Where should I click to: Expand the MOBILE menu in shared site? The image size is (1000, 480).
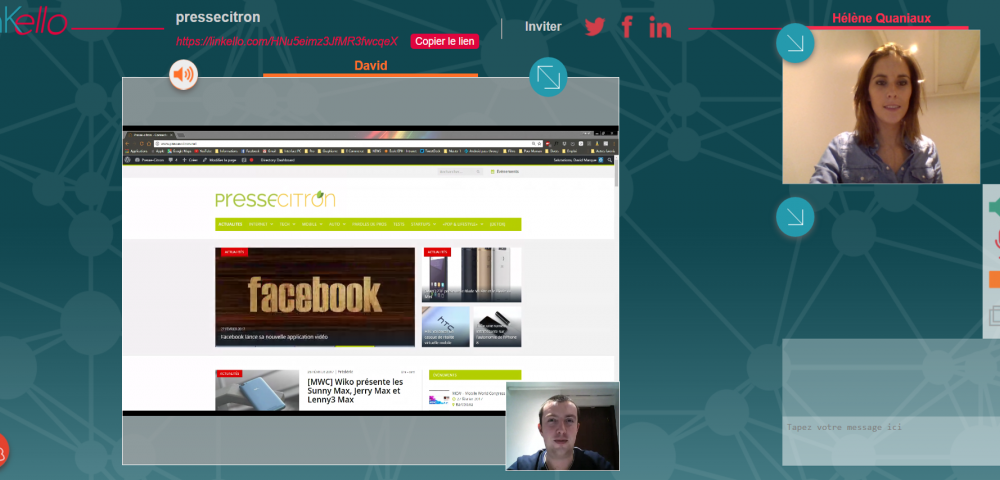pyautogui.click(x=312, y=224)
